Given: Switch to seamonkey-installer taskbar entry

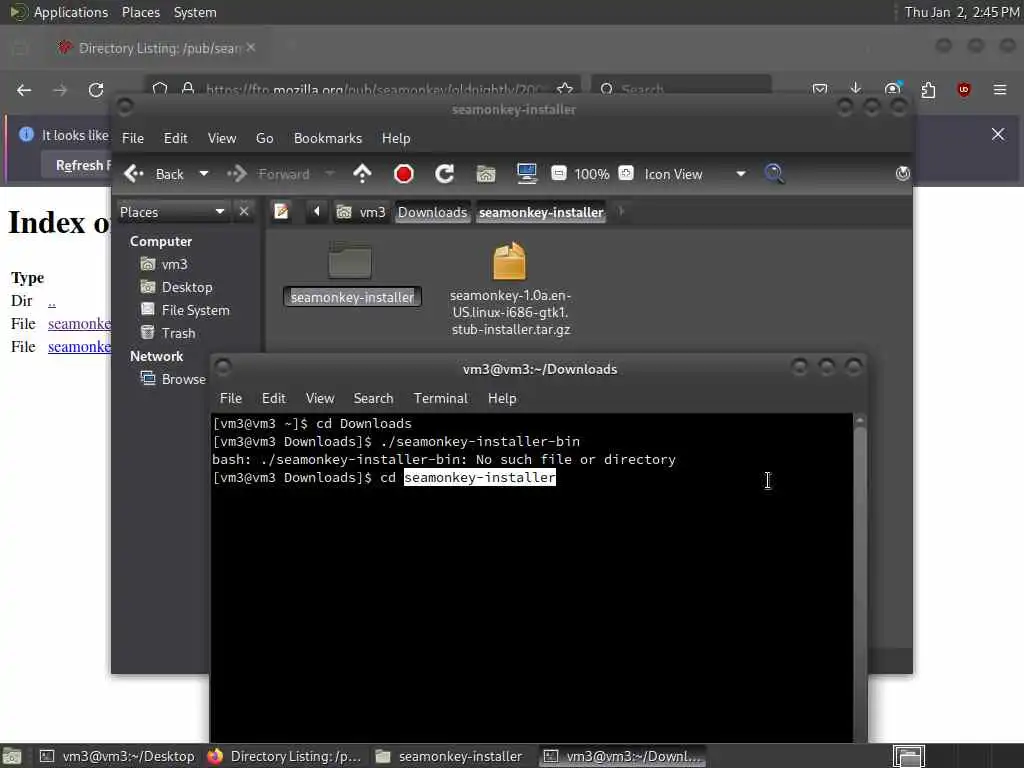Looking at the screenshot, I should tap(451, 756).
